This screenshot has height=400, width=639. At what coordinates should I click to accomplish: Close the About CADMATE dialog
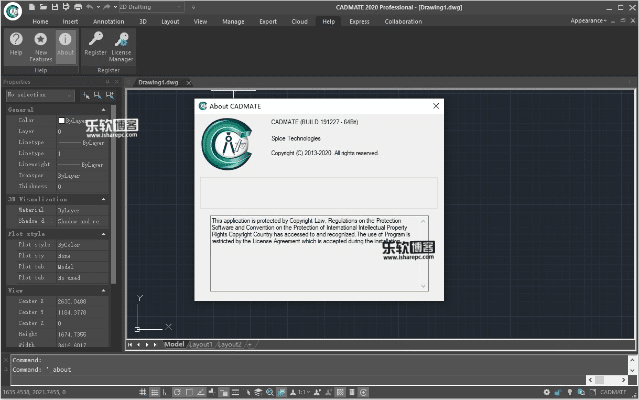[x=435, y=105]
